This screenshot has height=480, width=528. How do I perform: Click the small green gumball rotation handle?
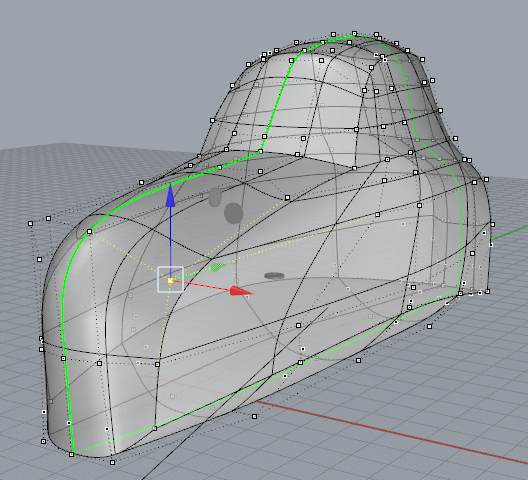click(217, 267)
